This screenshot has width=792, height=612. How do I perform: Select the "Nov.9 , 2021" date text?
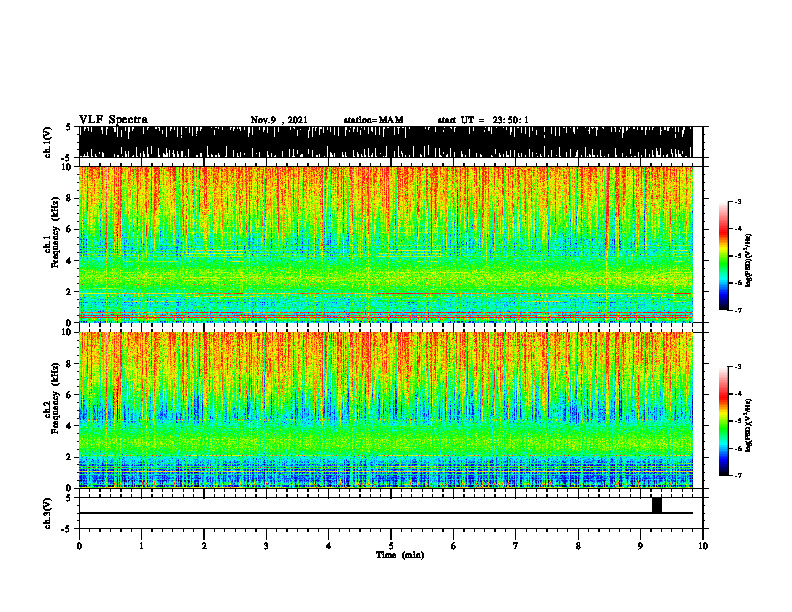tap(279, 120)
